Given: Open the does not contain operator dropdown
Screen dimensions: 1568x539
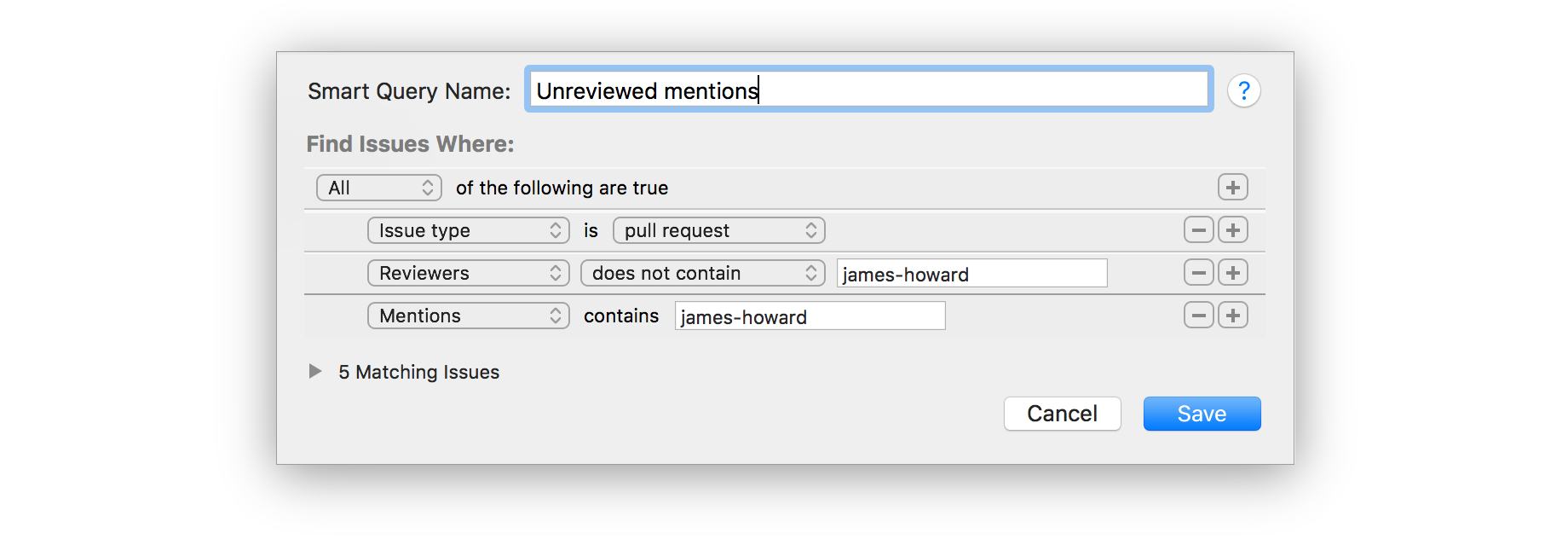Looking at the screenshot, I should pos(703,272).
